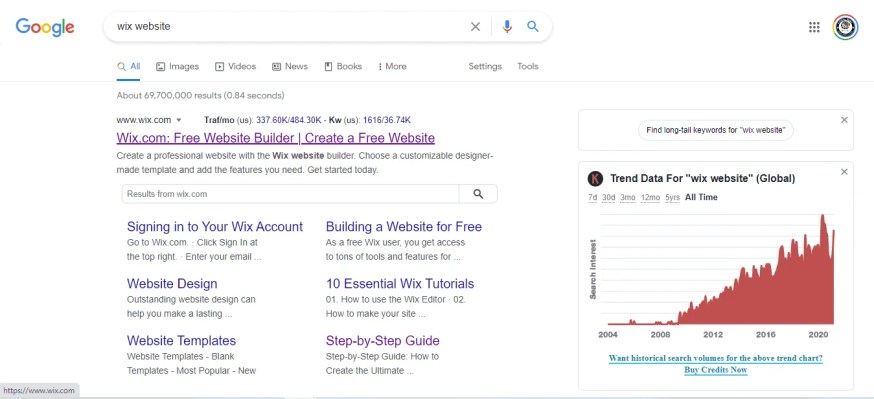Switch to the Books tab

(x=343, y=66)
